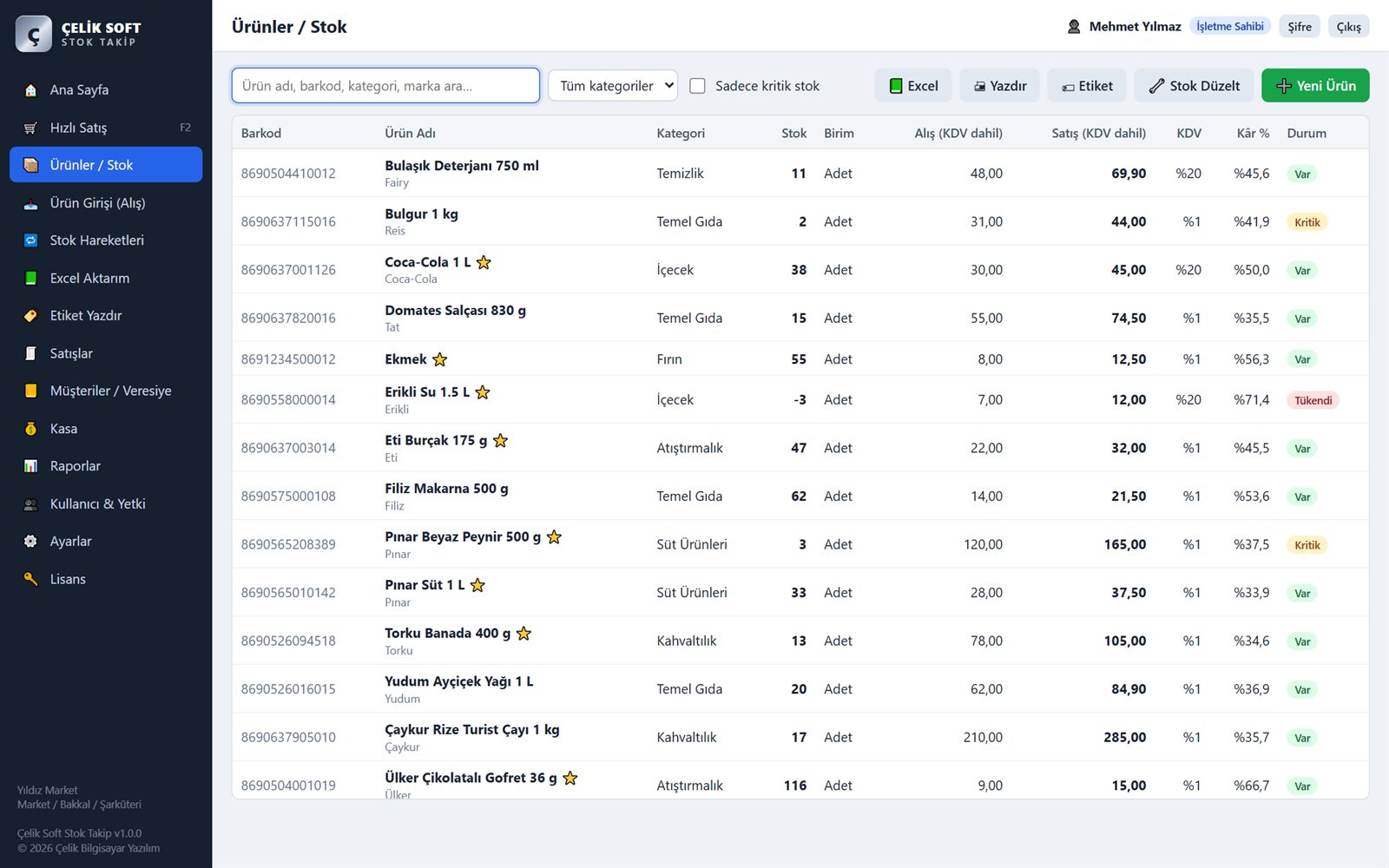Click the user avatar icon beside Mehmet Yılmaz
Viewport: 1389px width, 868px height.
point(1074,27)
